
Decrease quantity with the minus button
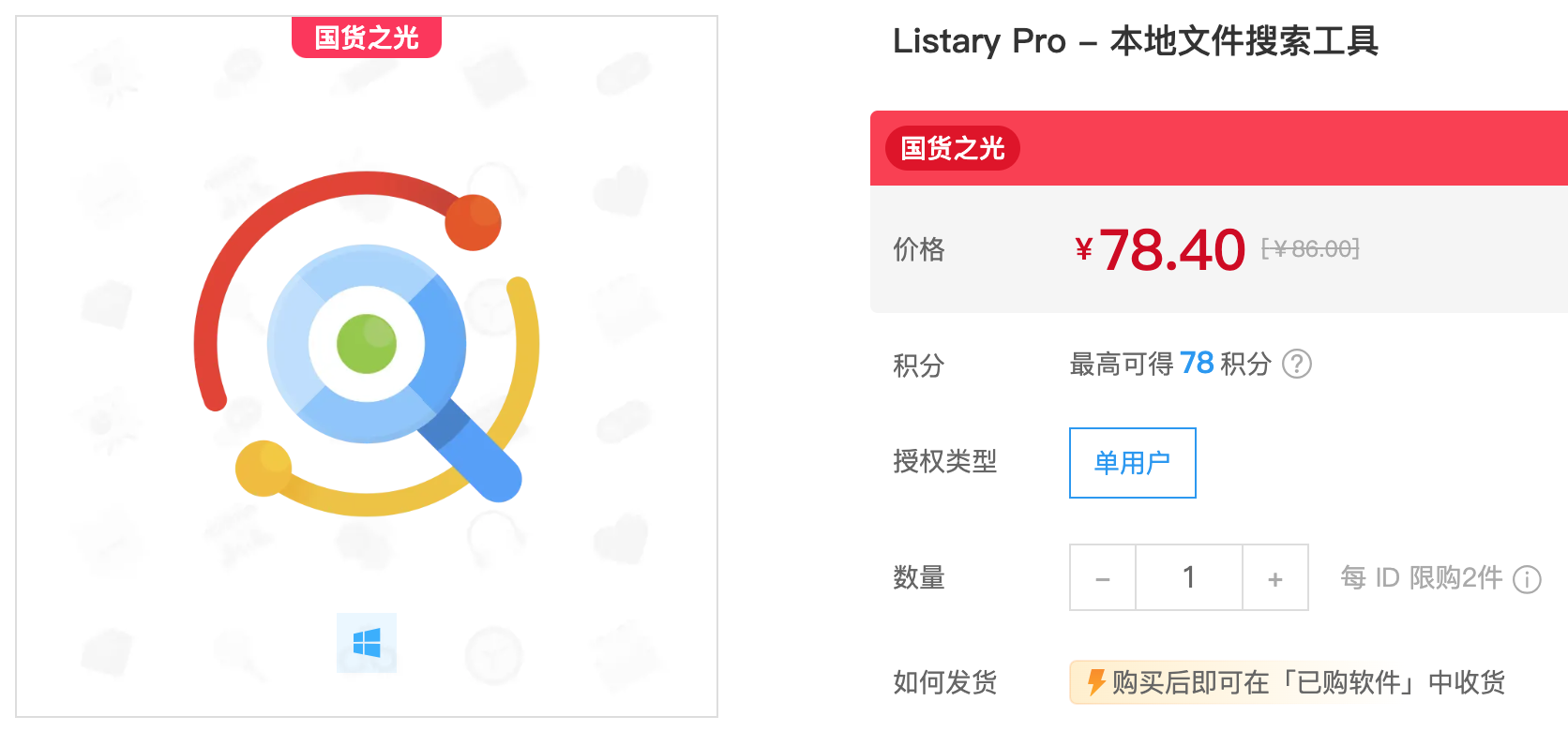point(1102,577)
